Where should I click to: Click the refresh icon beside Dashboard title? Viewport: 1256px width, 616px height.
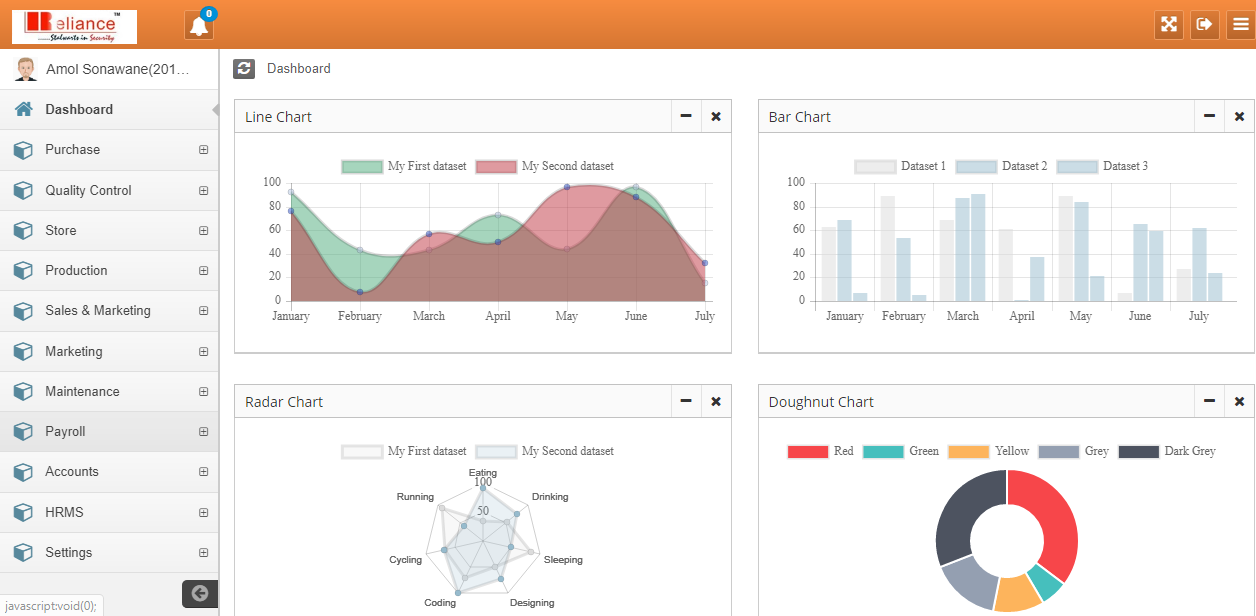[244, 68]
